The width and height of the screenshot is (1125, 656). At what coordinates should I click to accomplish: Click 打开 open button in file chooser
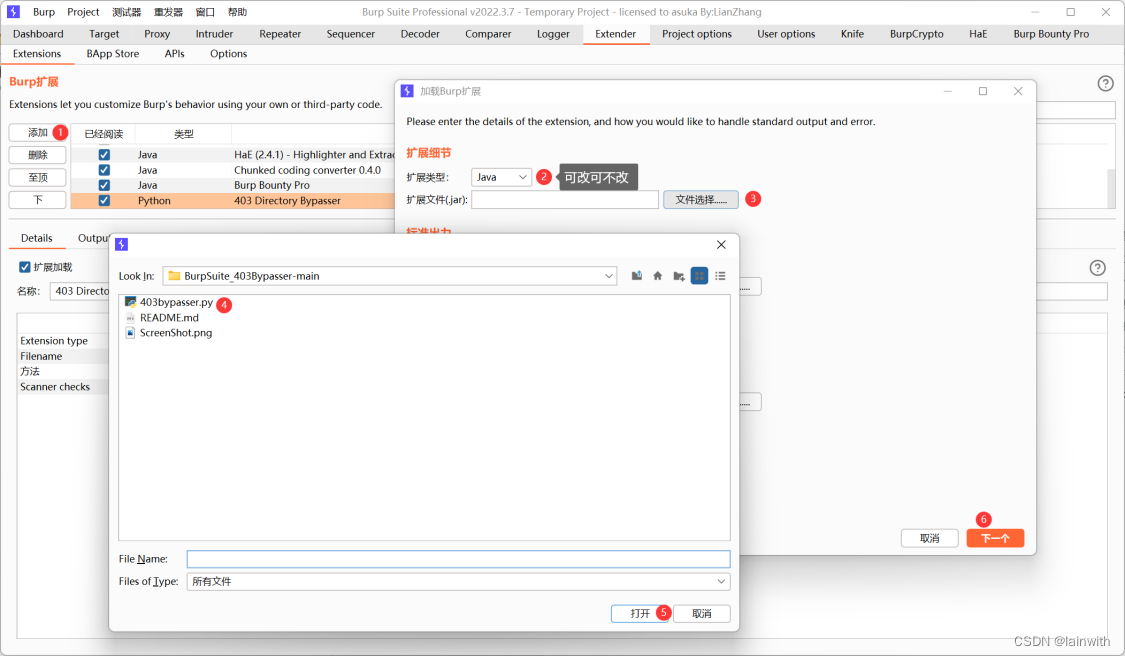[x=640, y=614]
